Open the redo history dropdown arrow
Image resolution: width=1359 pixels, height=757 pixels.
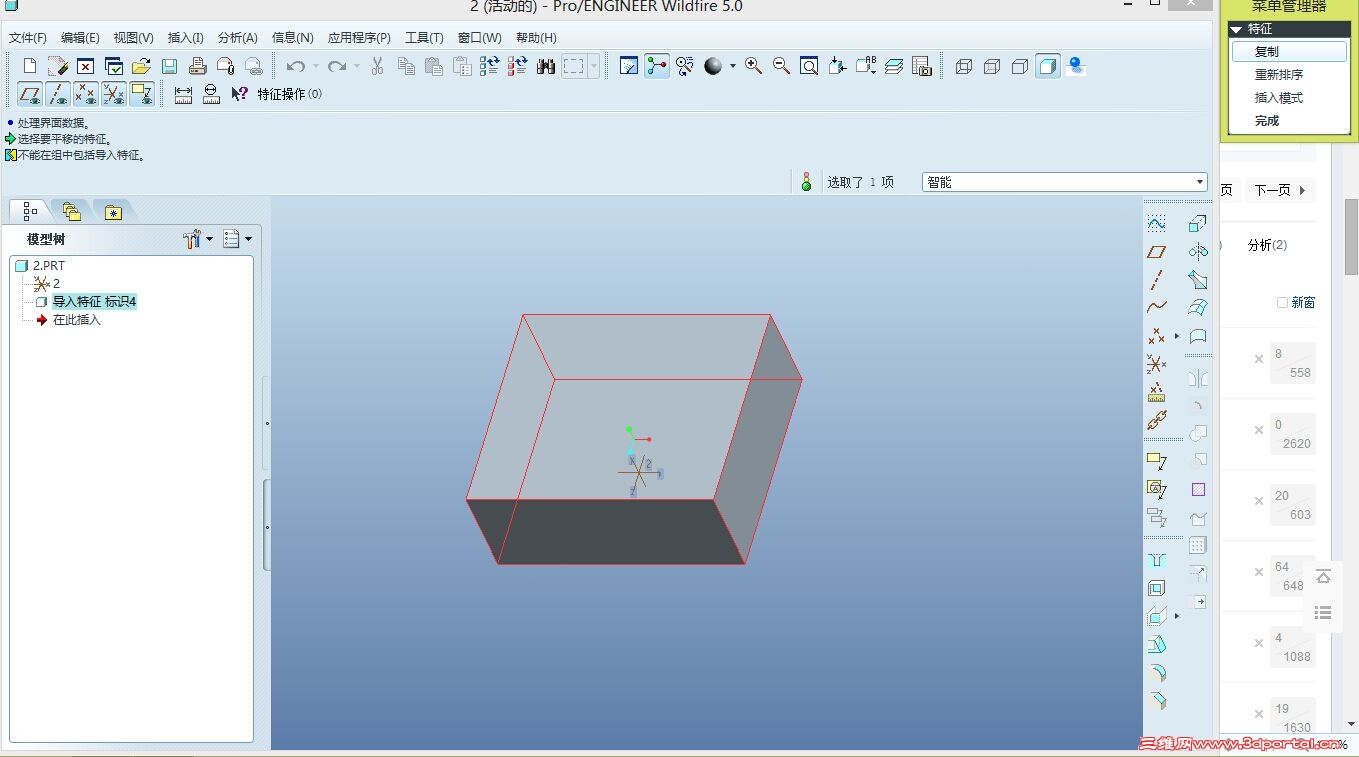[357, 66]
